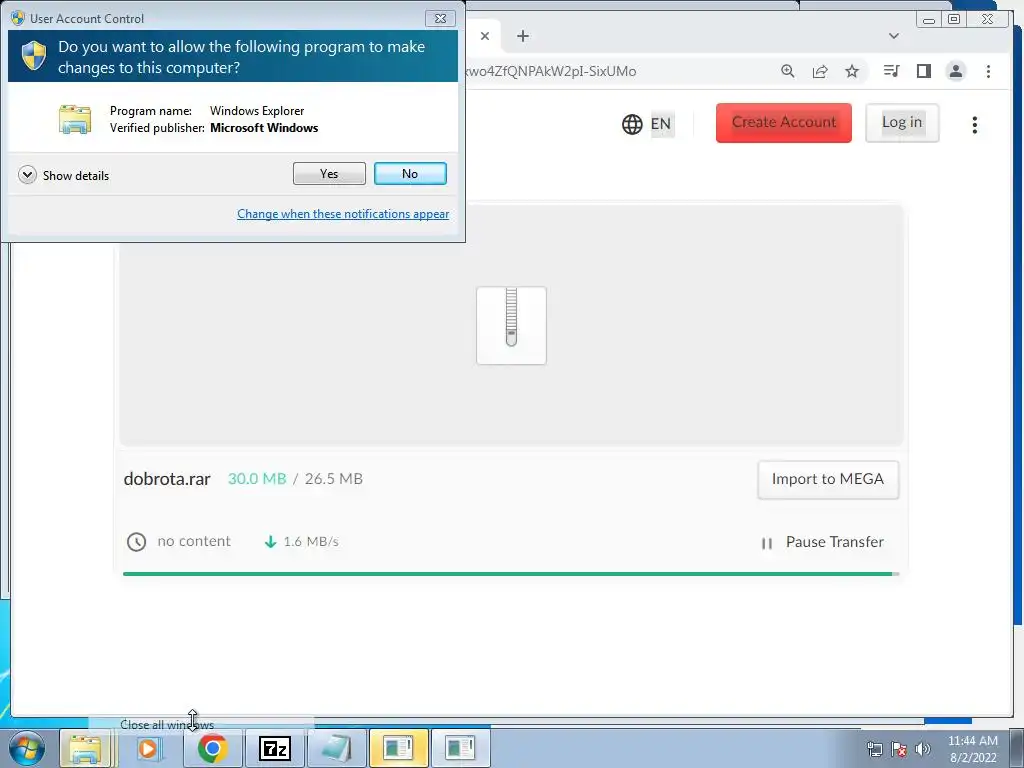1024x768 pixels.
Task: Change MEGA language via globe icon
Action: click(632, 124)
